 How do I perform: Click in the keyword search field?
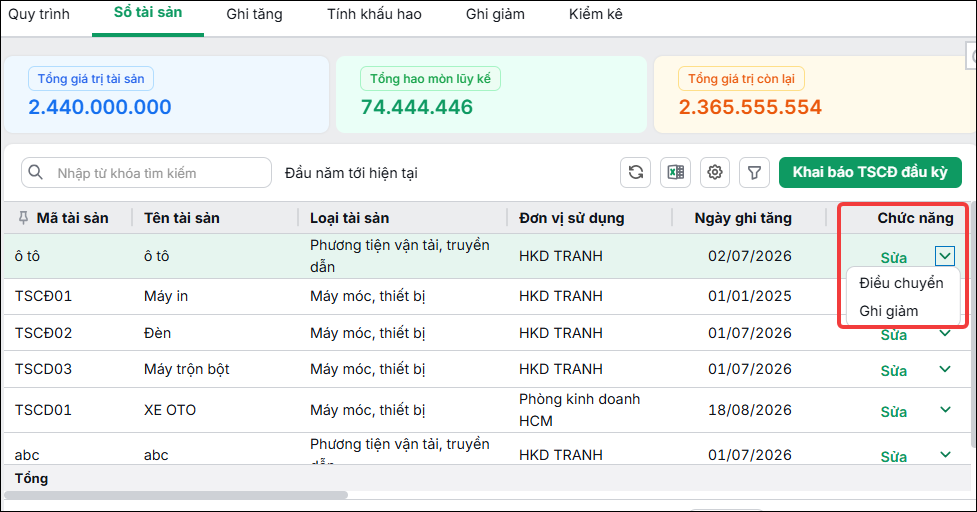click(x=146, y=173)
